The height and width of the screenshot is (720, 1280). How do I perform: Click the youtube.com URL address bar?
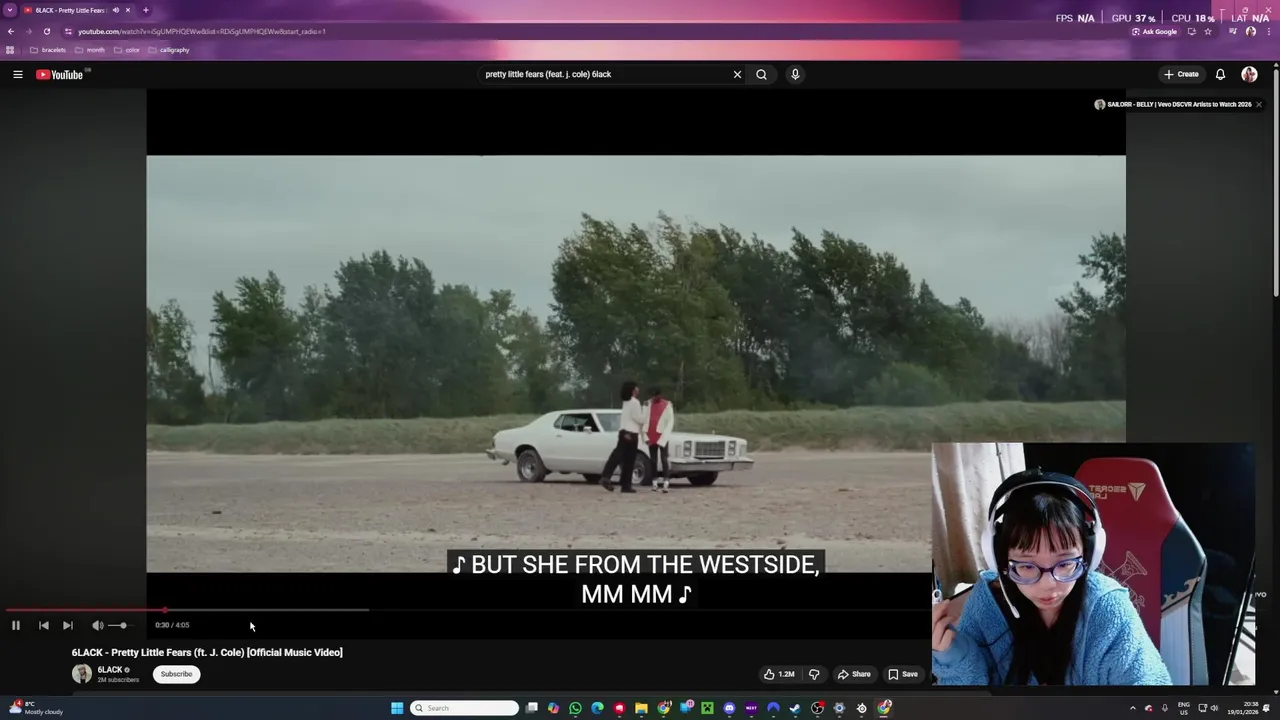(202, 31)
